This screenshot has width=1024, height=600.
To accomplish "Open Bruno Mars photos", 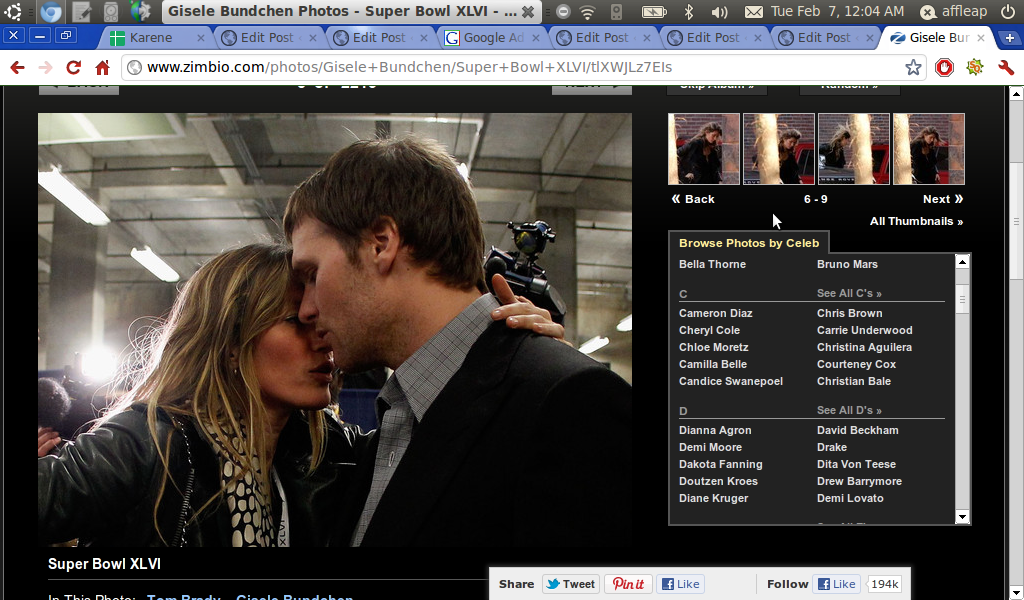I will pos(847,264).
